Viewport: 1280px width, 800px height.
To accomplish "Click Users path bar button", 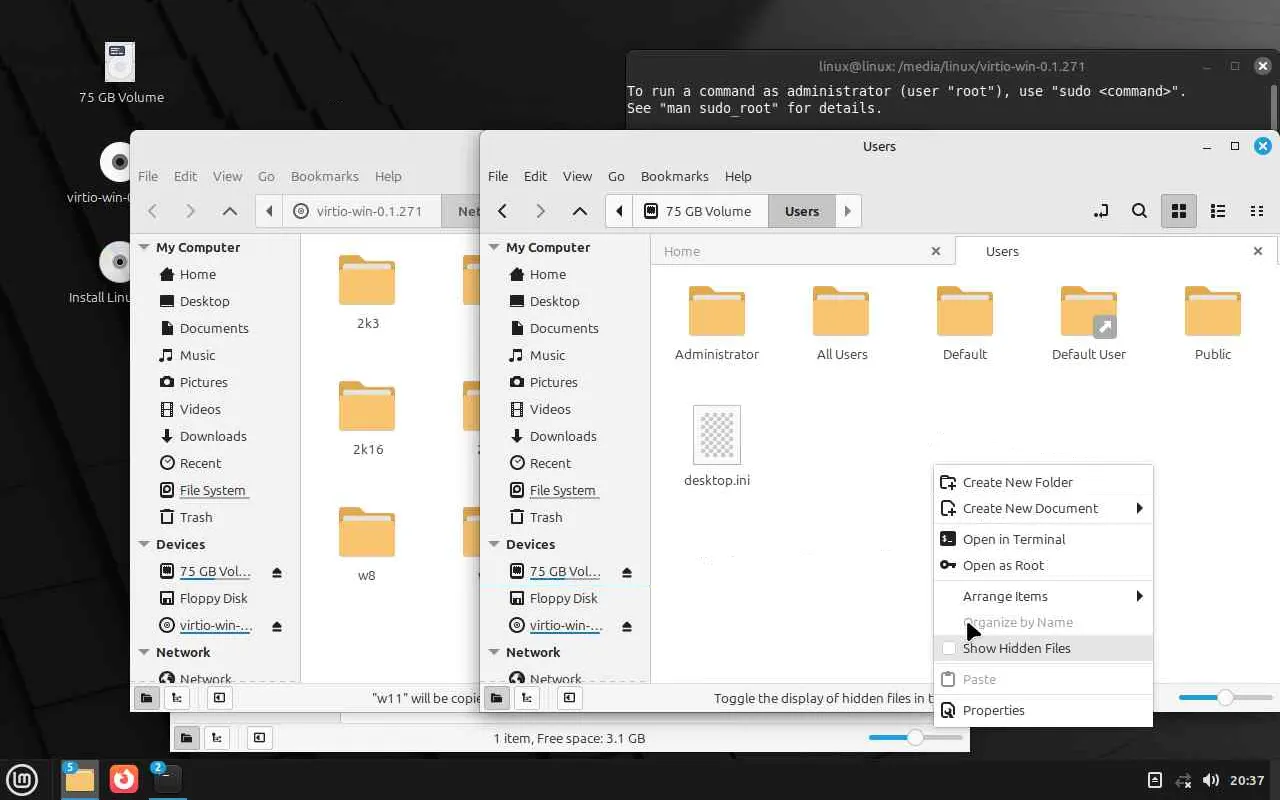I will (x=802, y=211).
